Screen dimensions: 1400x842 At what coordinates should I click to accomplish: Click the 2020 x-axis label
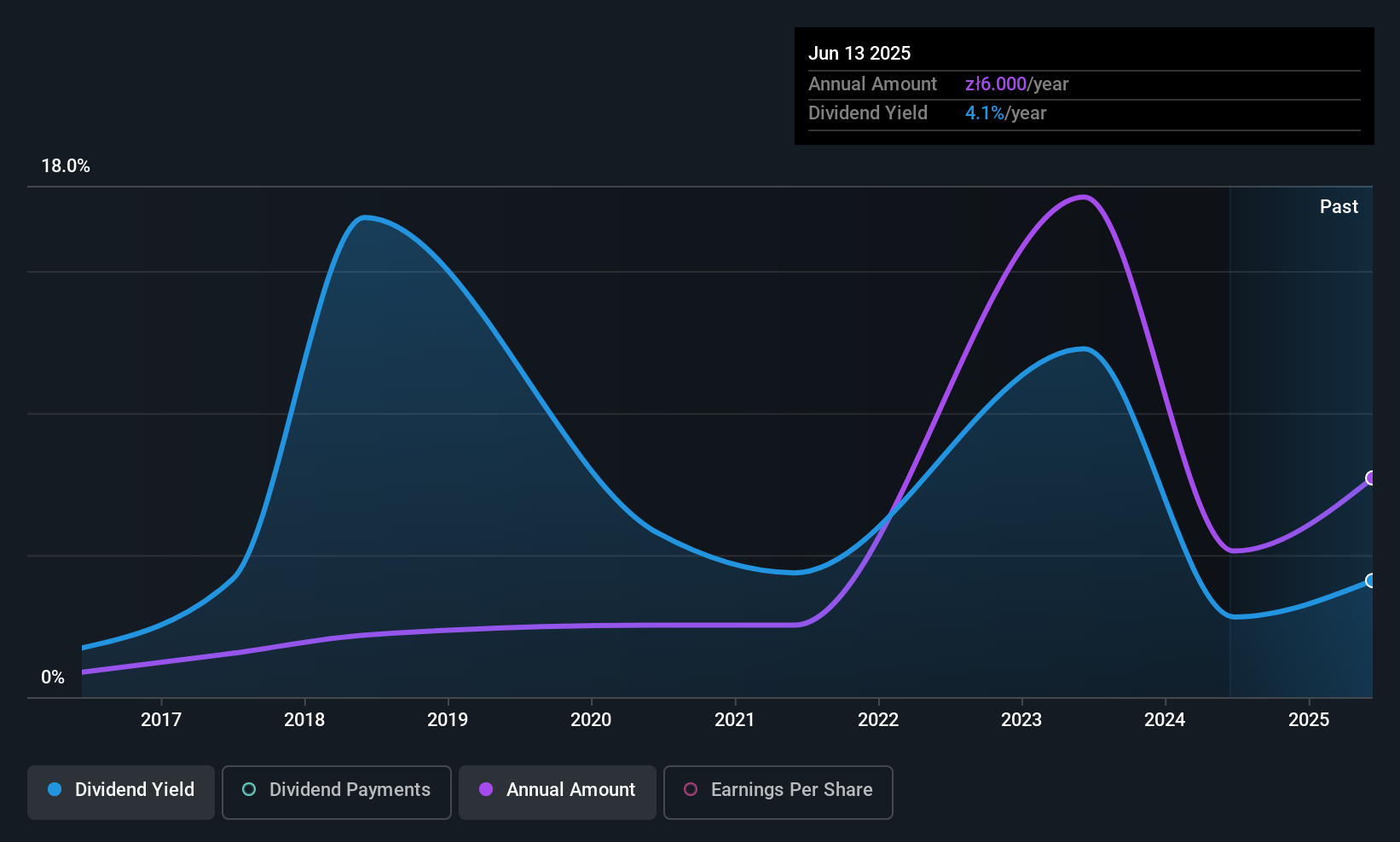click(x=591, y=720)
